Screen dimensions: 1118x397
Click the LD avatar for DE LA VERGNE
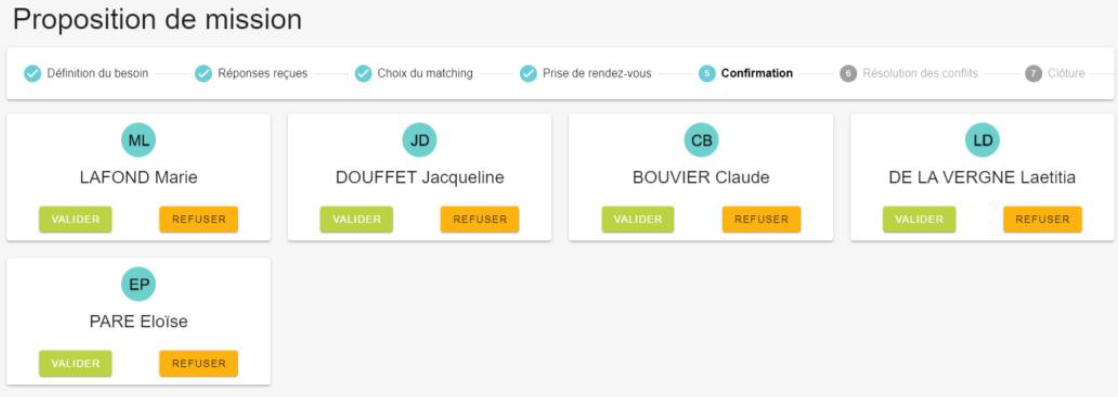[983, 140]
